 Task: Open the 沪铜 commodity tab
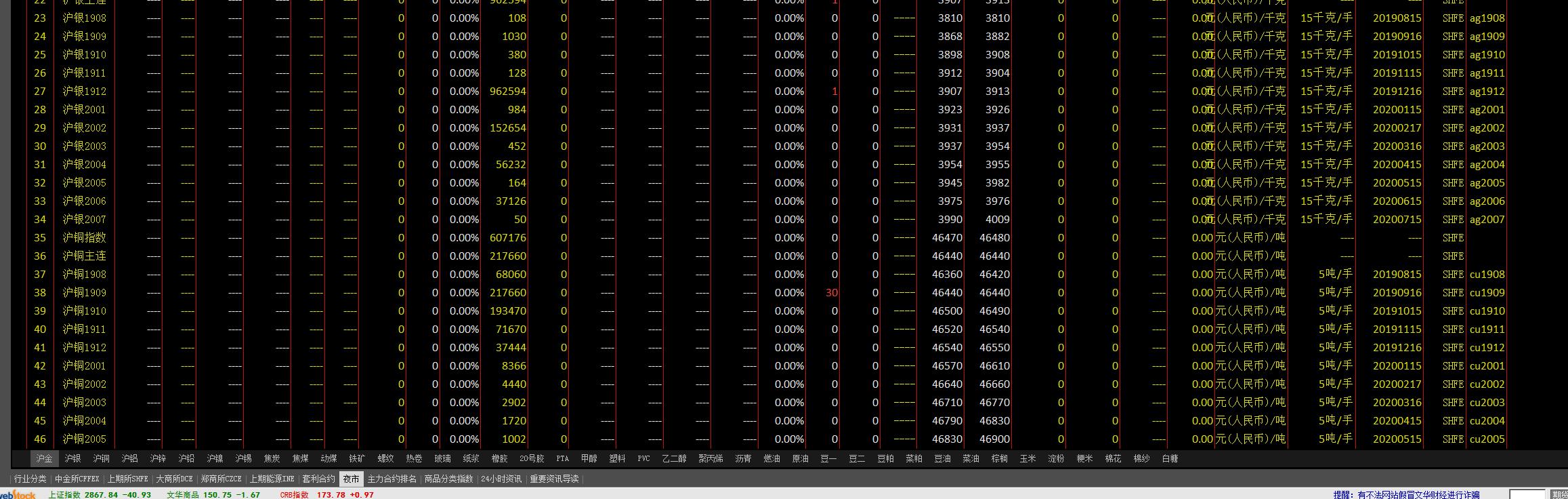pos(101,459)
